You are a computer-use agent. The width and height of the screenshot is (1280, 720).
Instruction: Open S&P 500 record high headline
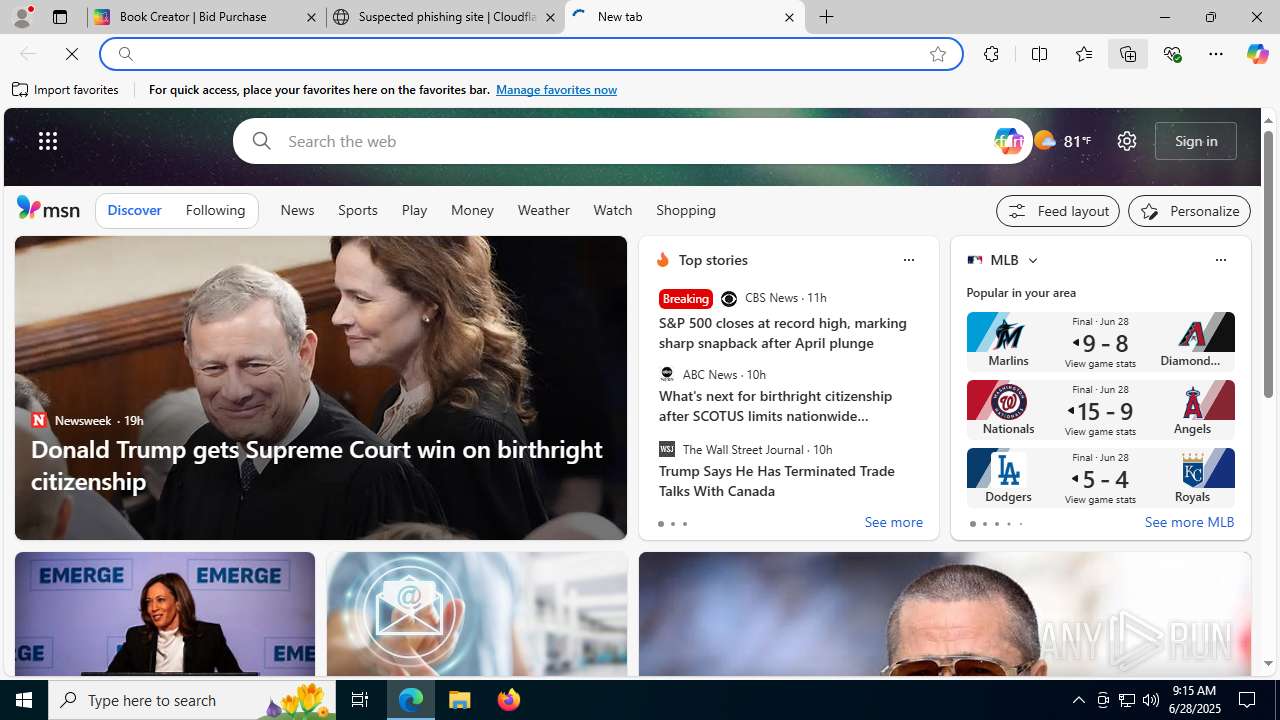click(x=783, y=333)
